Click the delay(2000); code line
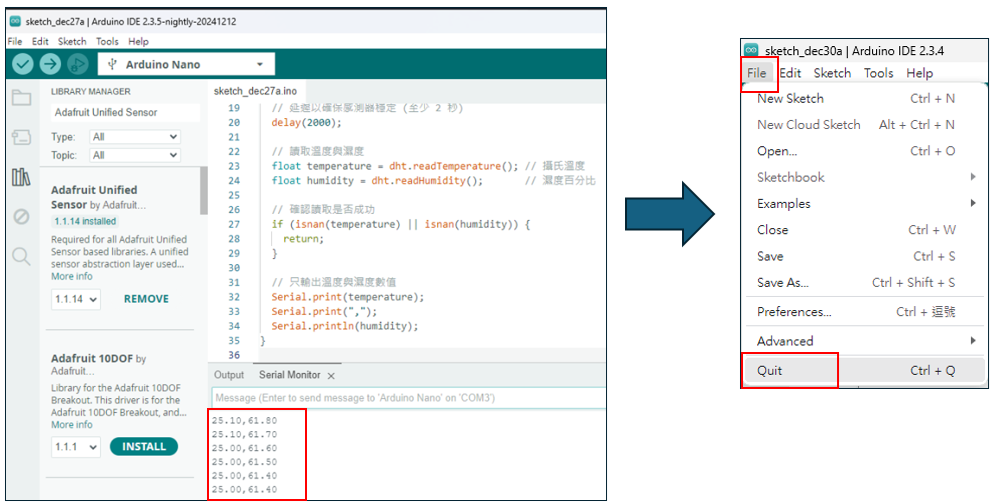Image resolution: width=992 pixels, height=504 pixels. (x=306, y=122)
